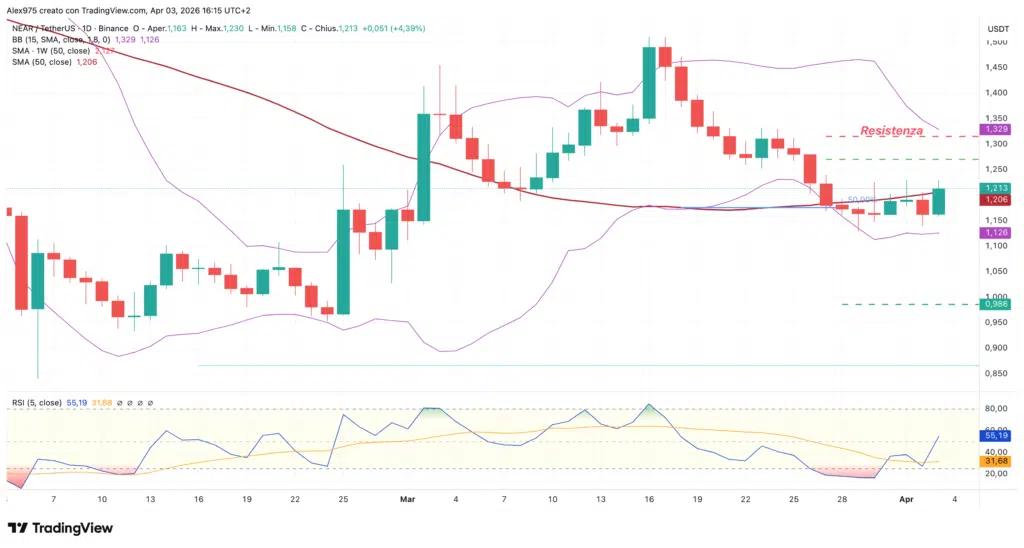1024x548 pixels.
Task: Click the tall green candle at 16 March
Action: click(649, 82)
